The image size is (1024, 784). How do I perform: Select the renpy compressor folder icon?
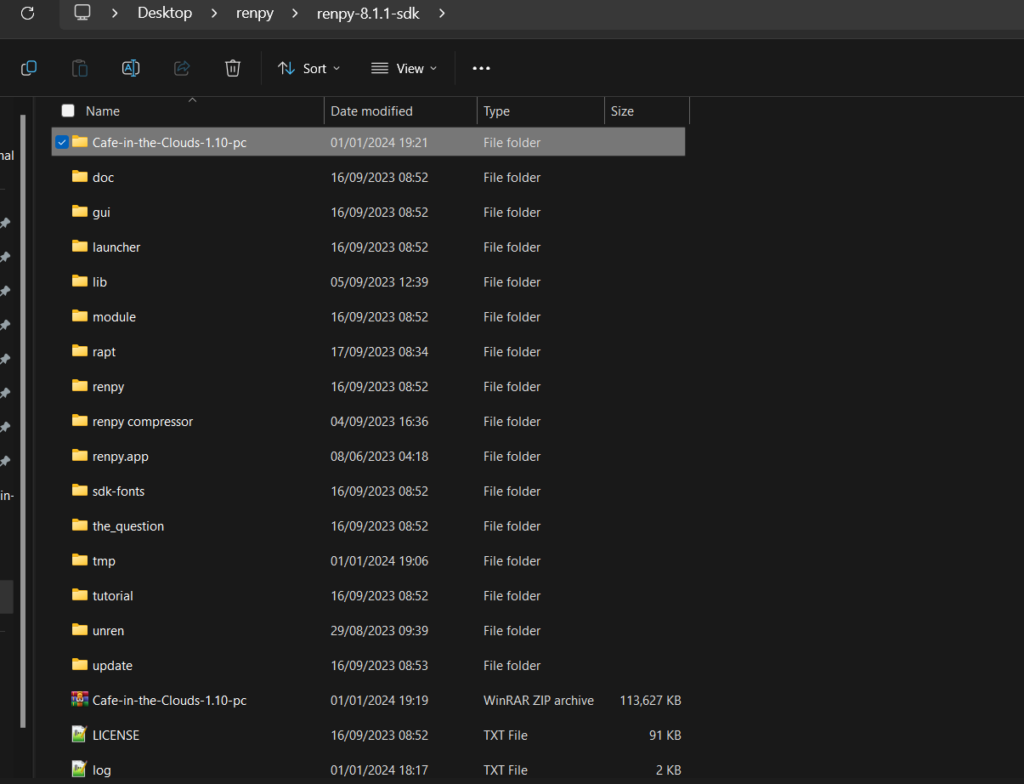[x=80, y=421]
